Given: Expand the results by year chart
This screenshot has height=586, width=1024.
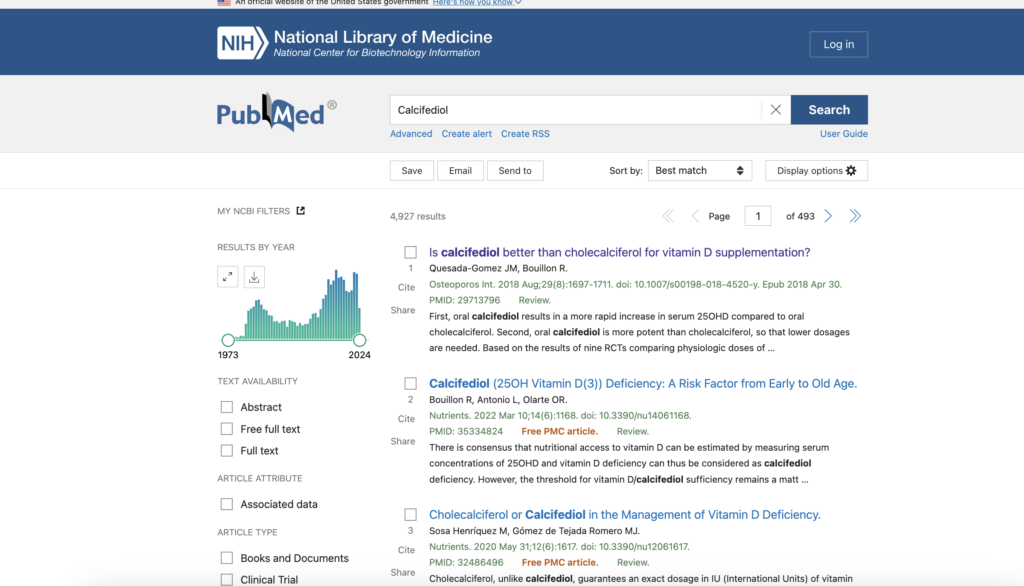Looking at the screenshot, I should (x=228, y=277).
